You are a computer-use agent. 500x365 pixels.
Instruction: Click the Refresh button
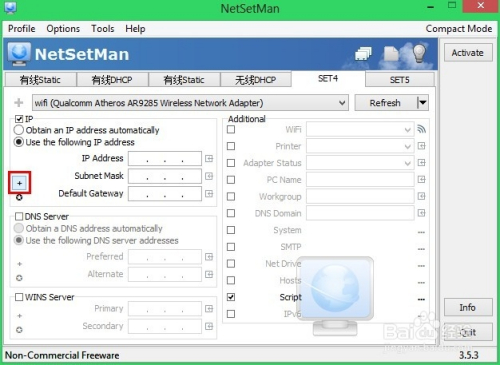(385, 103)
